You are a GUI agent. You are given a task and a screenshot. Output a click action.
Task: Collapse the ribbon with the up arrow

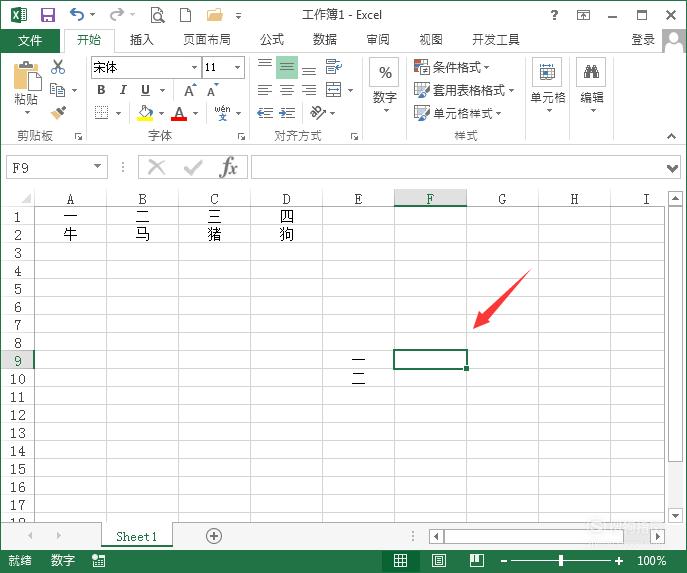click(x=671, y=136)
